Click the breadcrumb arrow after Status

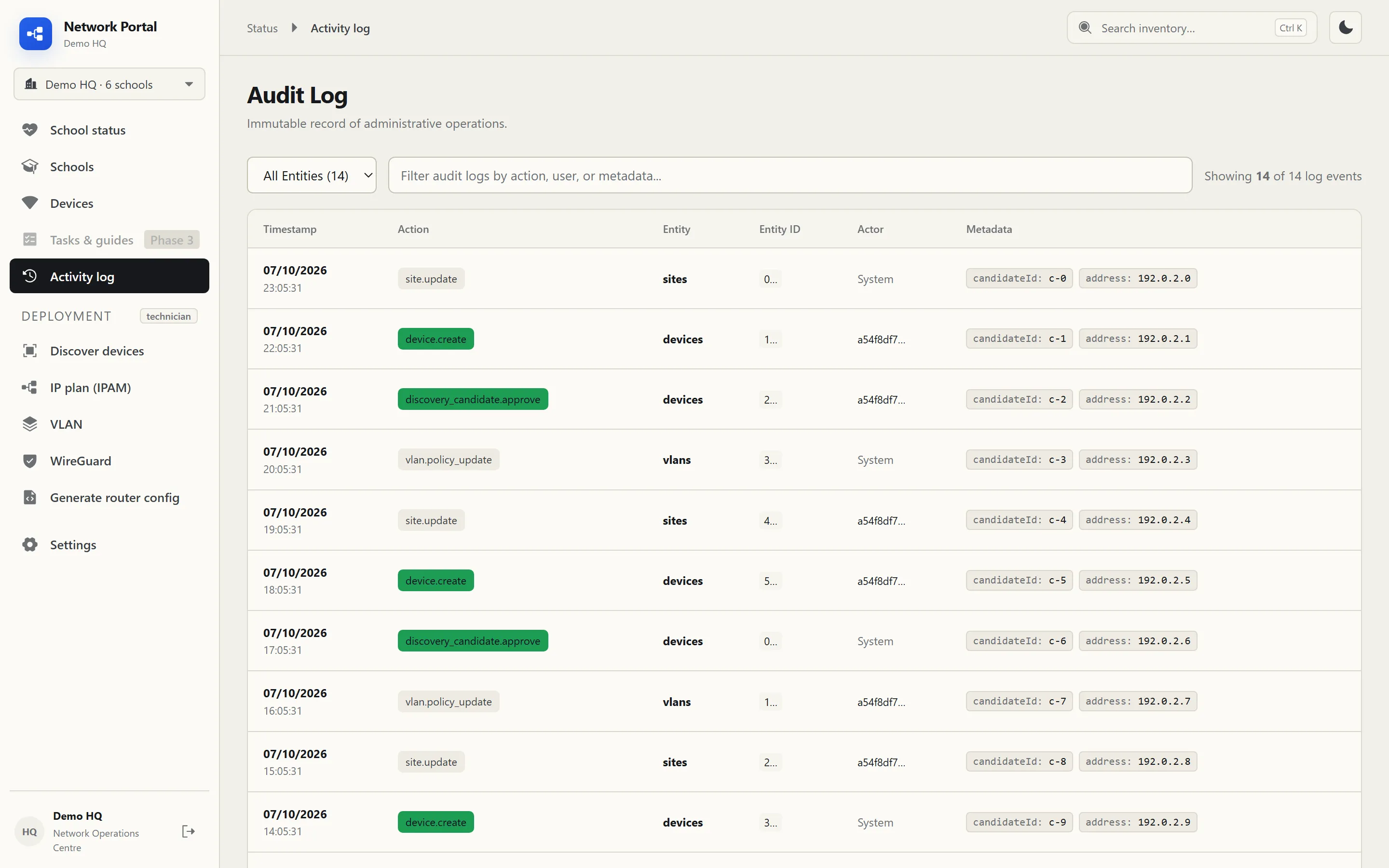click(x=294, y=27)
